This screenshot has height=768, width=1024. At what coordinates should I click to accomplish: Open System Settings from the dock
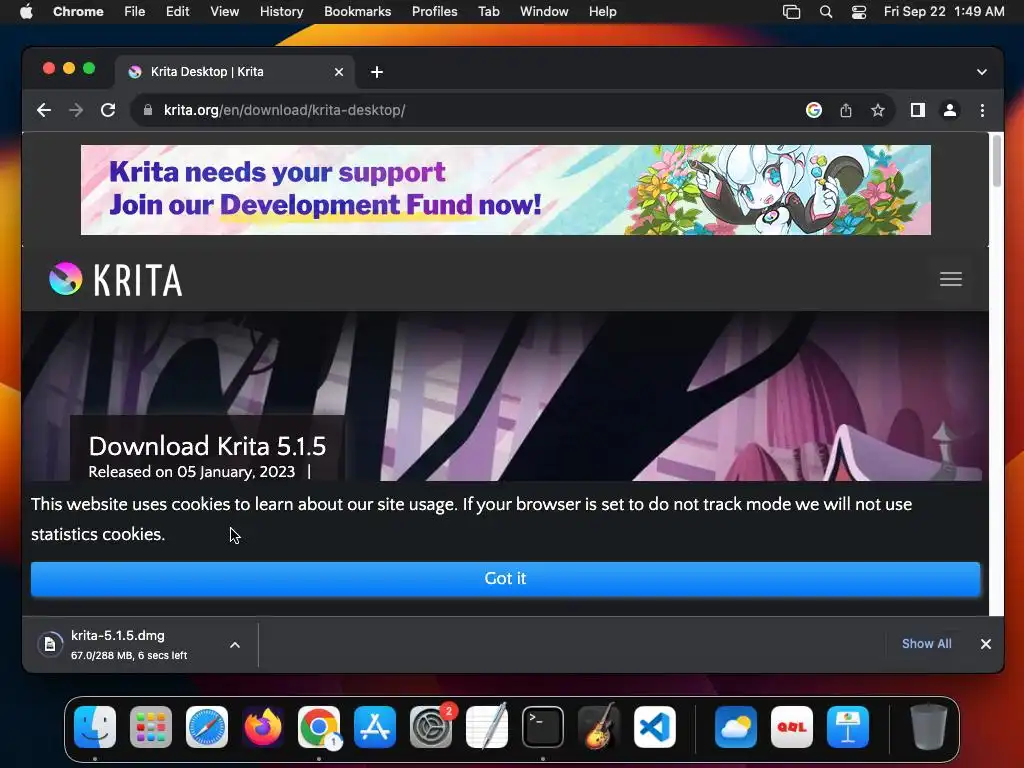[431, 727]
